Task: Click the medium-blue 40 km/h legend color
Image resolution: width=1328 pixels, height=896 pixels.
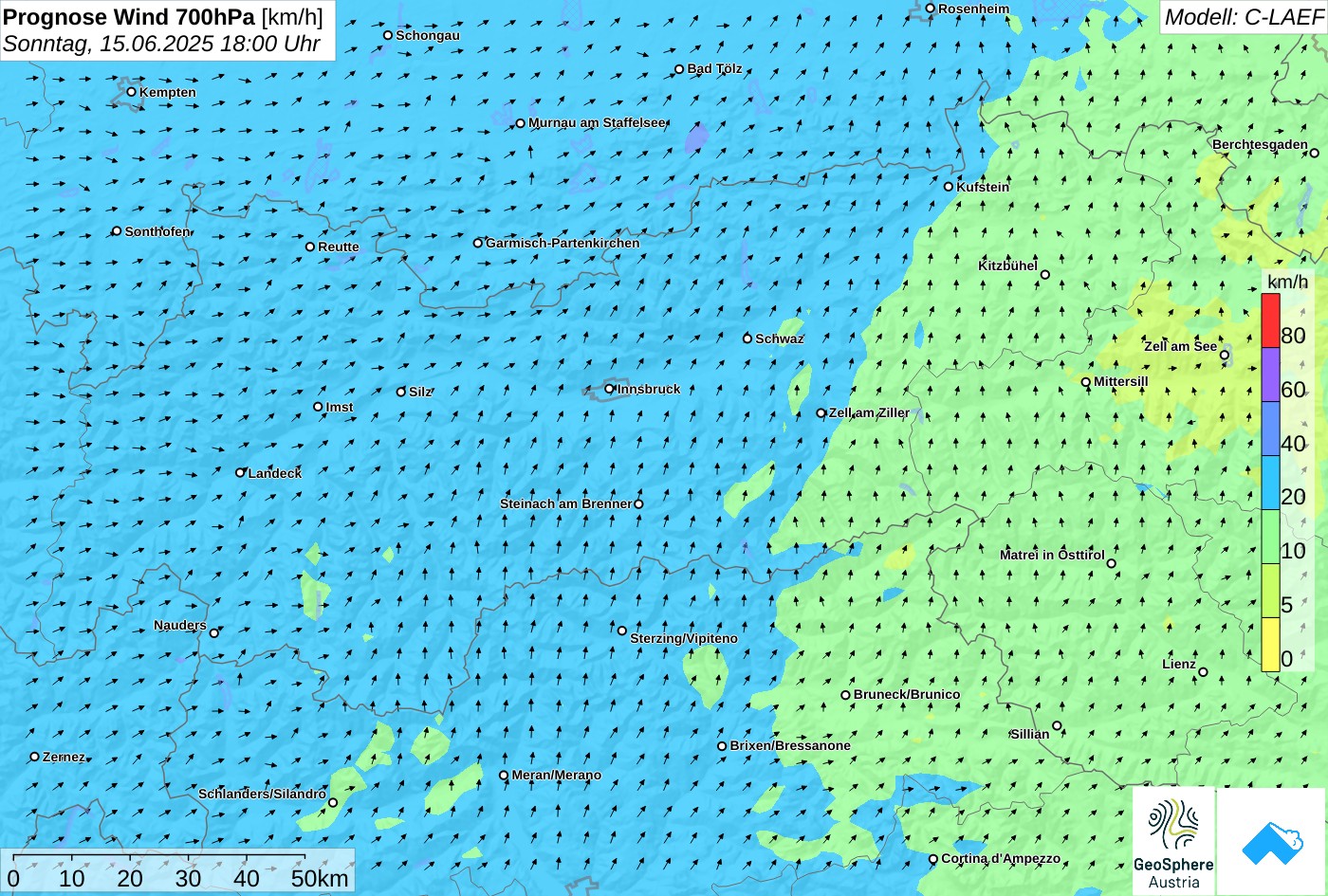Action: tap(1270, 430)
